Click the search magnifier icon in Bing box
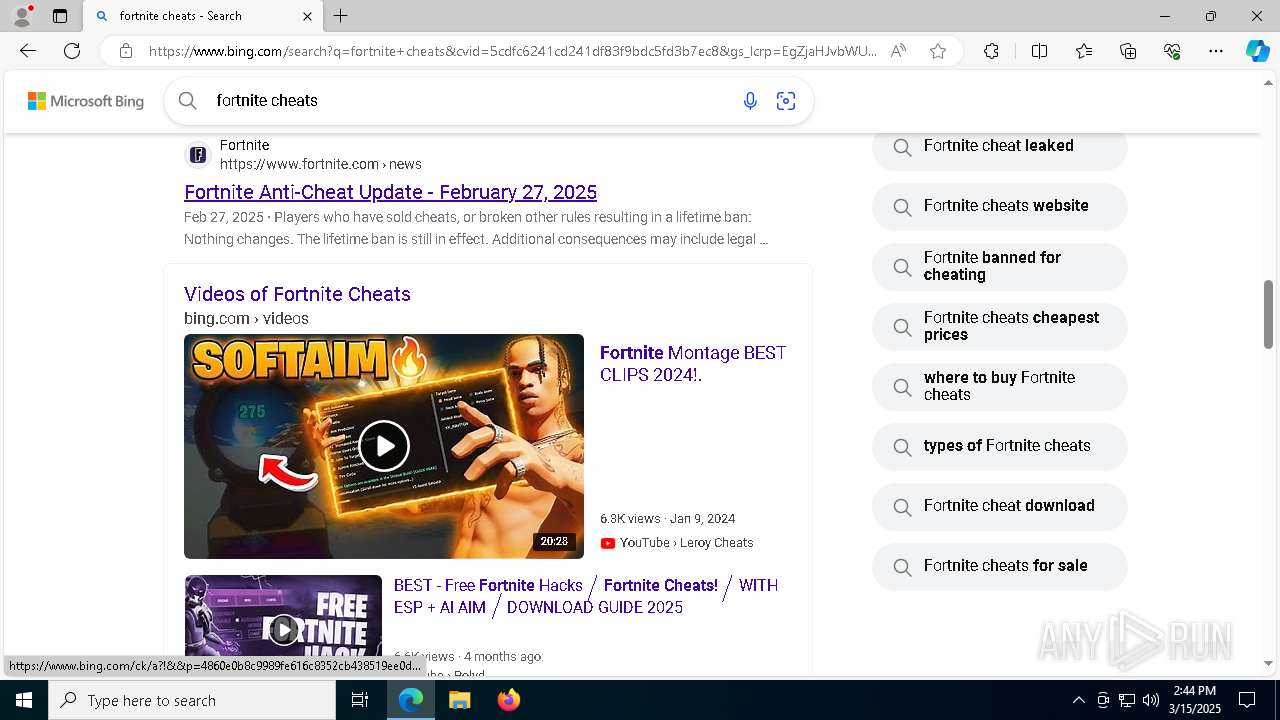 click(x=187, y=100)
